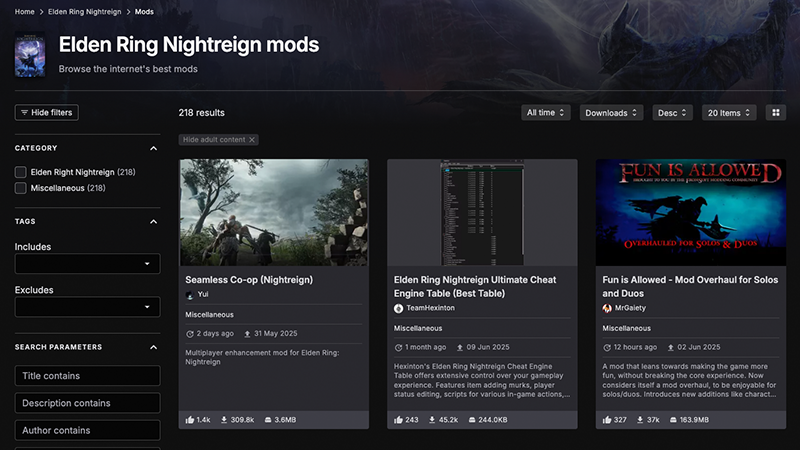Click the upload icon beside '09 Jun 2025'
800x450 pixels.
tap(460, 347)
